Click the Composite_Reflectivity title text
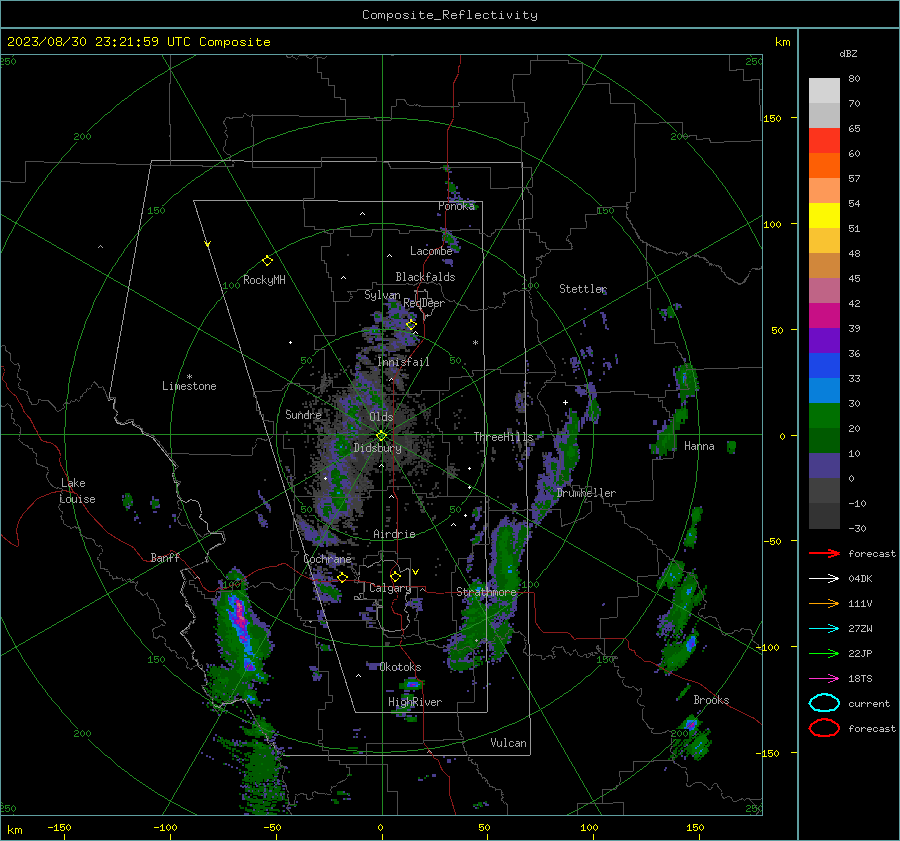Viewport: 900px width, 841px height. click(450, 15)
